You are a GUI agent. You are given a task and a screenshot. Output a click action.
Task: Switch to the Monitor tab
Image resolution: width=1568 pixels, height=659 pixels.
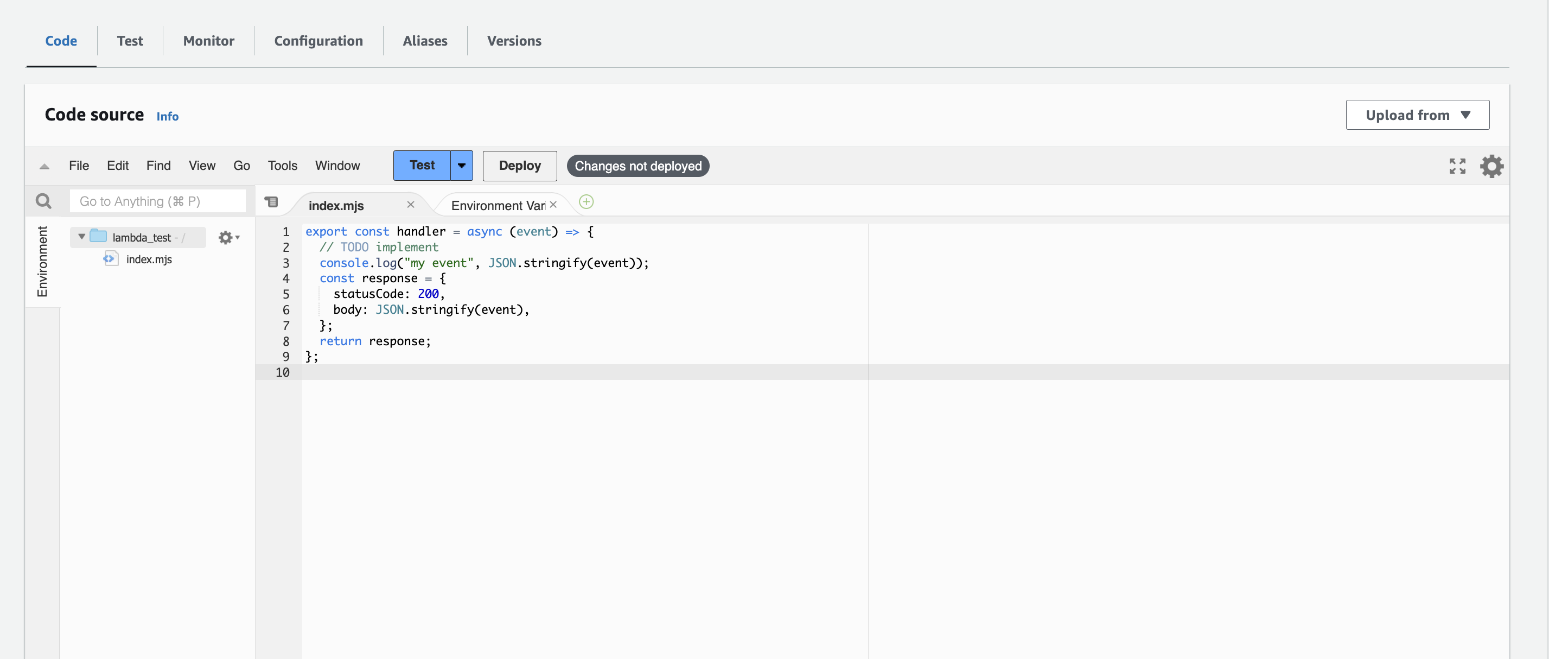(209, 41)
